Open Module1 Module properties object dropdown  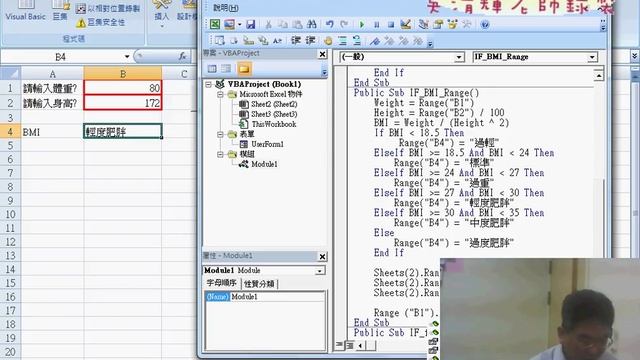(x=320, y=271)
